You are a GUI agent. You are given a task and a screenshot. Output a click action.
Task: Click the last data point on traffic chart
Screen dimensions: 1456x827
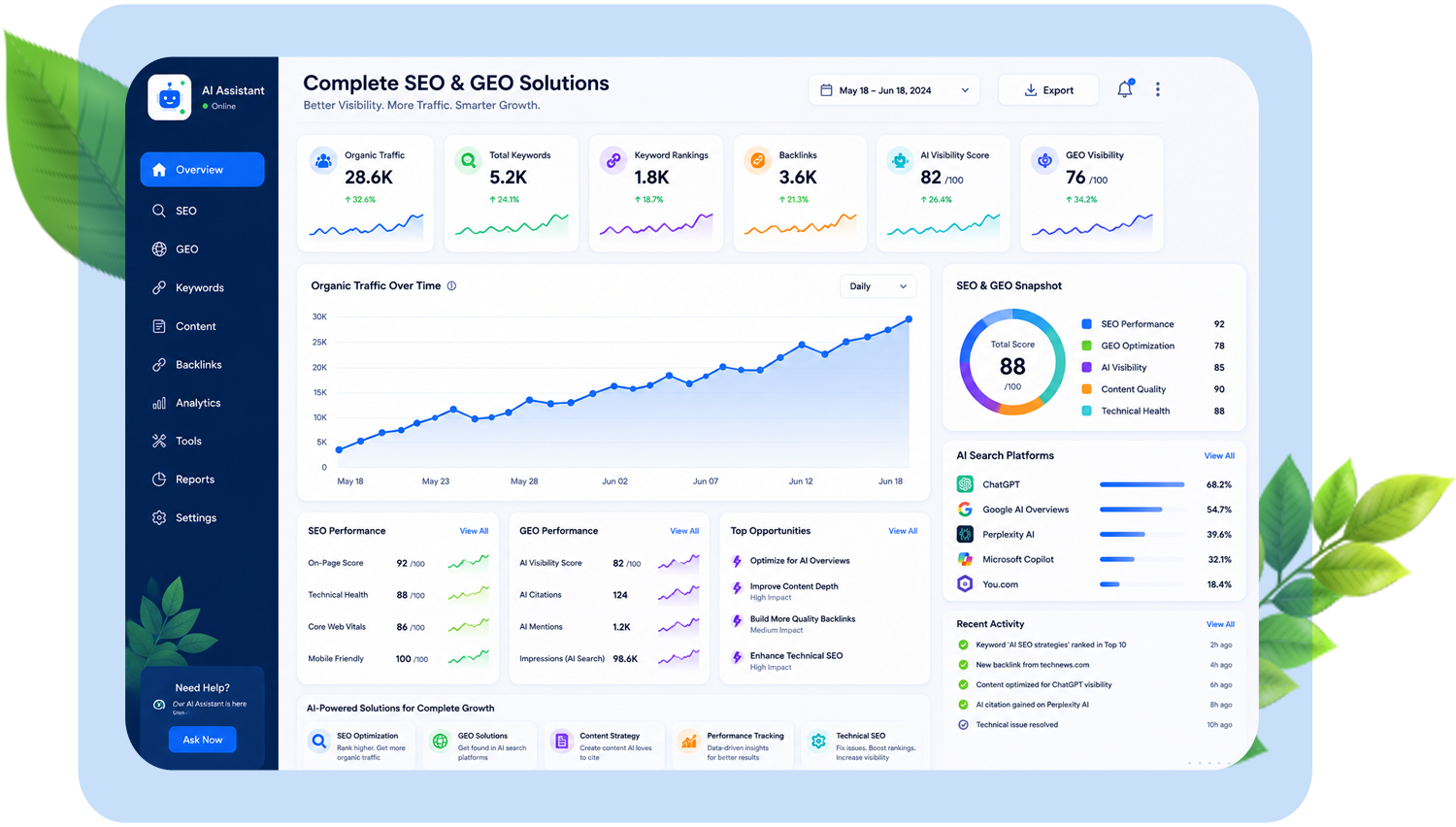point(910,319)
